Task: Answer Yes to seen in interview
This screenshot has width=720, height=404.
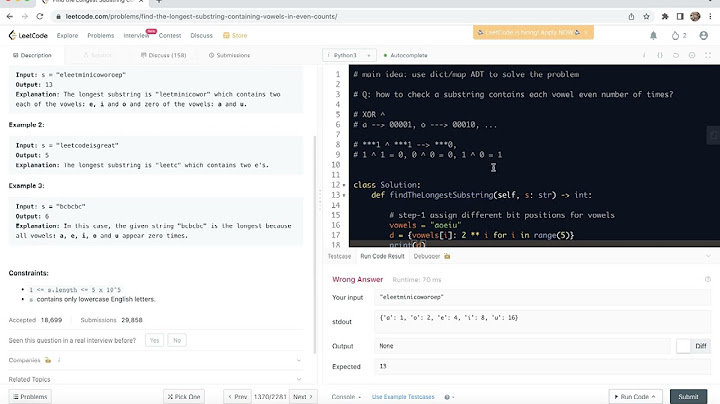Action: [154, 340]
